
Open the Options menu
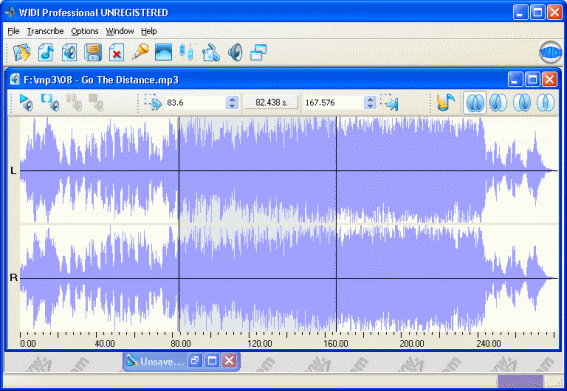point(85,31)
